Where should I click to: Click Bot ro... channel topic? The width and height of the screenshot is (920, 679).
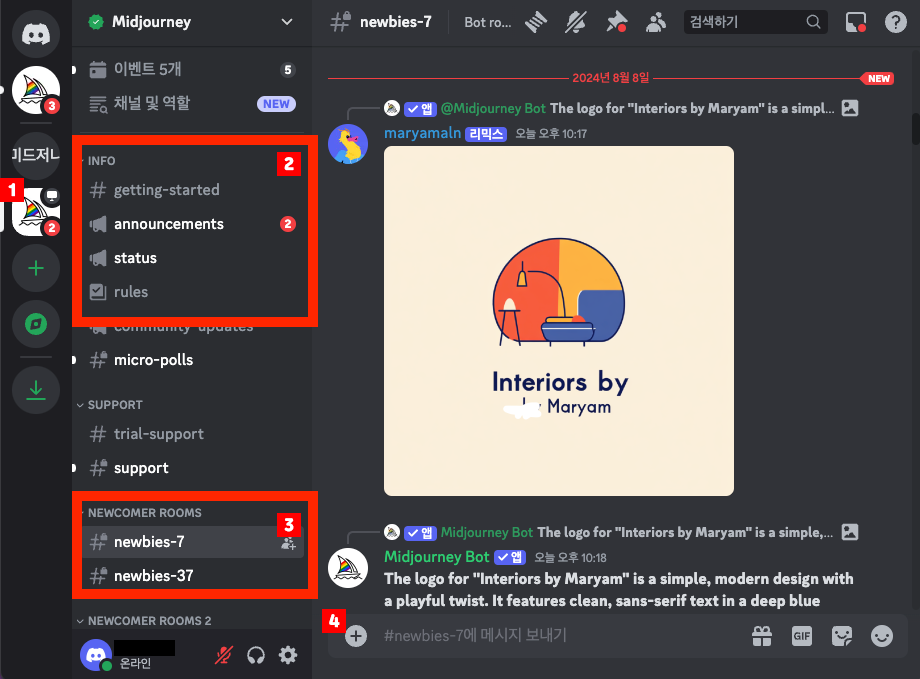(488, 22)
